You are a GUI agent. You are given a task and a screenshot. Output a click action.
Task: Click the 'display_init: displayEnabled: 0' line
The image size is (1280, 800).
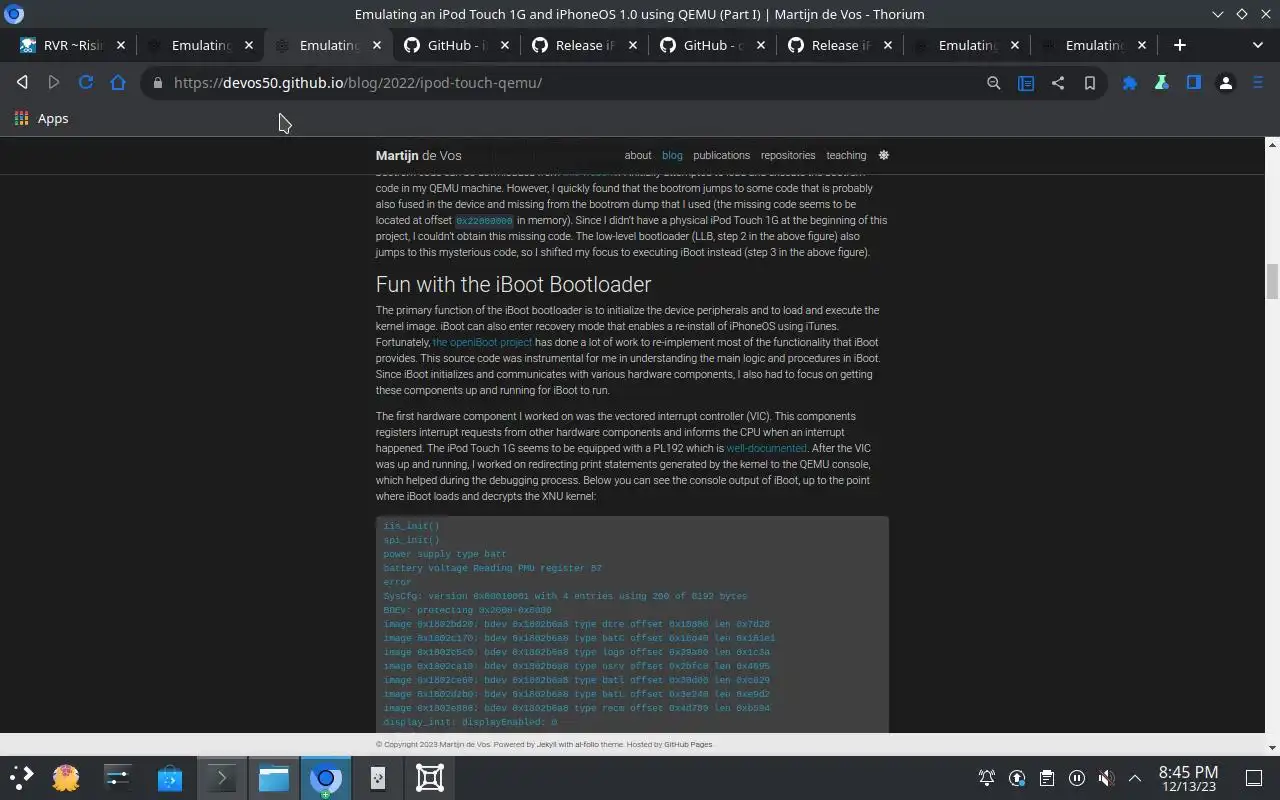coord(470,722)
